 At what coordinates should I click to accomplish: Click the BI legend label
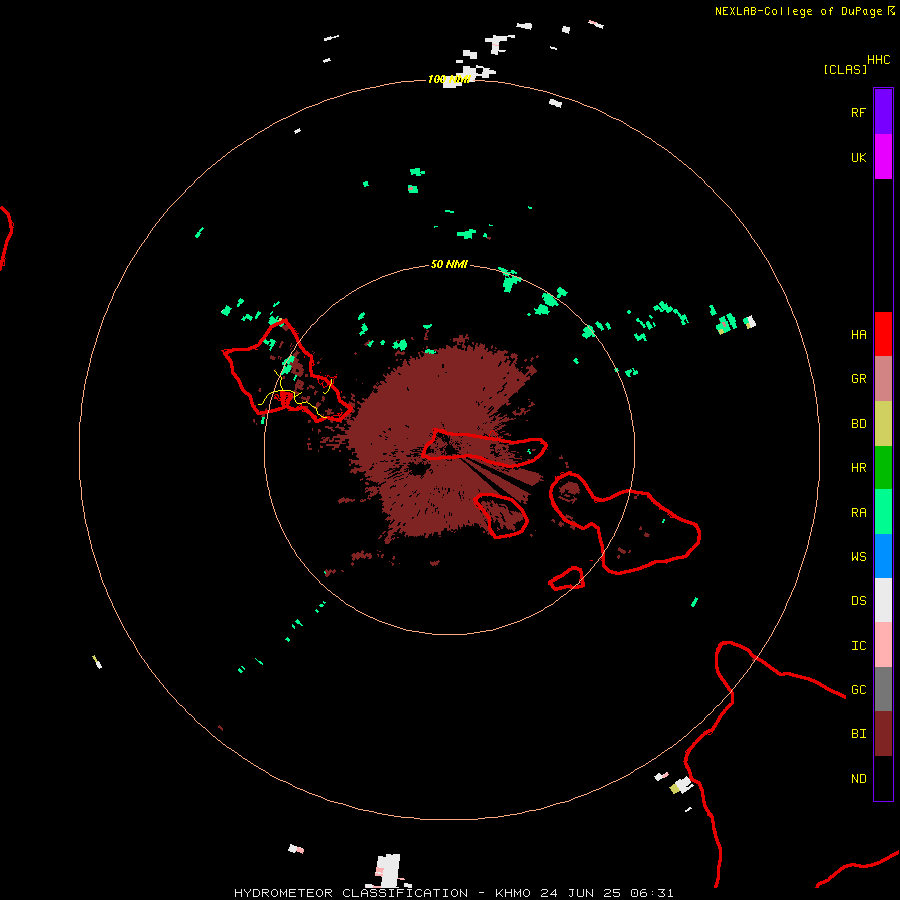point(858,734)
